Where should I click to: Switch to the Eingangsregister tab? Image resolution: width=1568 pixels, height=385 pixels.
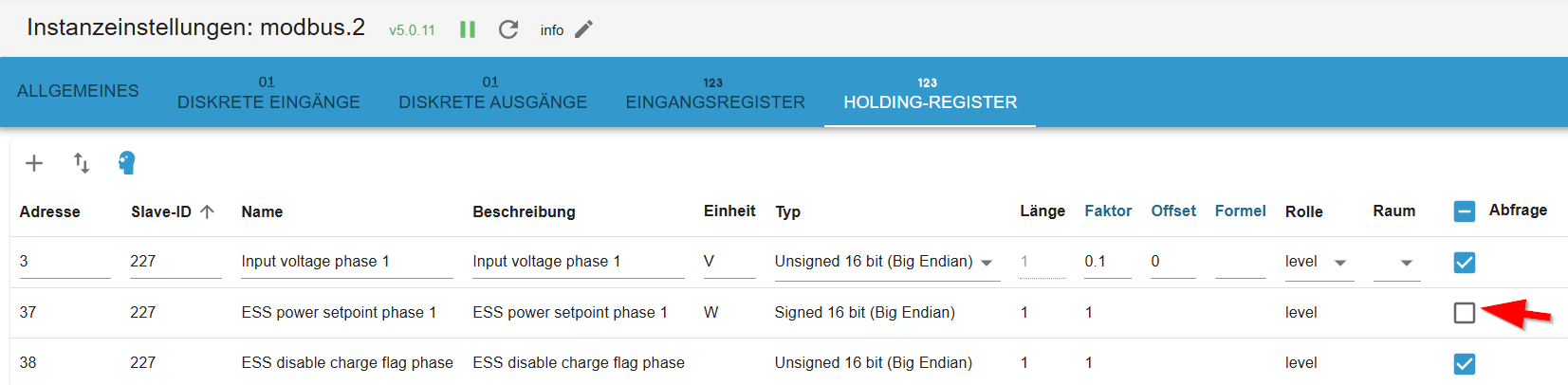(715, 93)
